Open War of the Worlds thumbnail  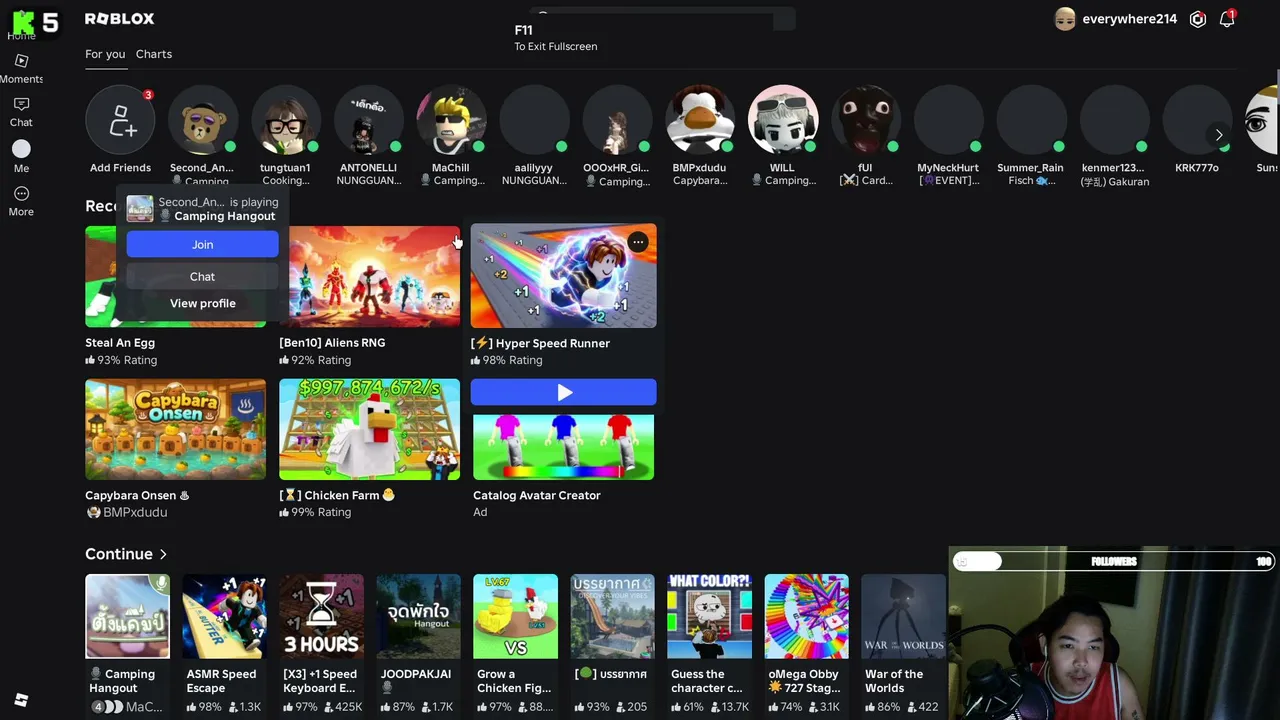pyautogui.click(x=904, y=616)
